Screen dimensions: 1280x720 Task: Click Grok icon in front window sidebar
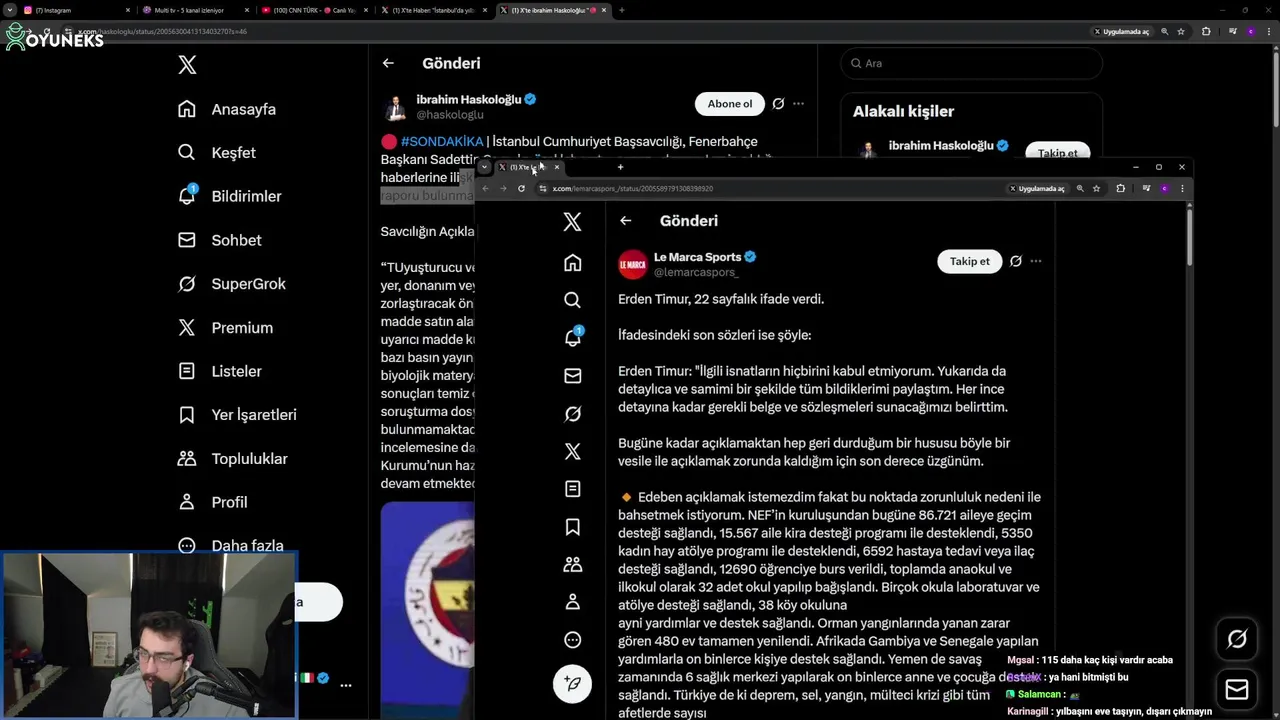coord(572,414)
